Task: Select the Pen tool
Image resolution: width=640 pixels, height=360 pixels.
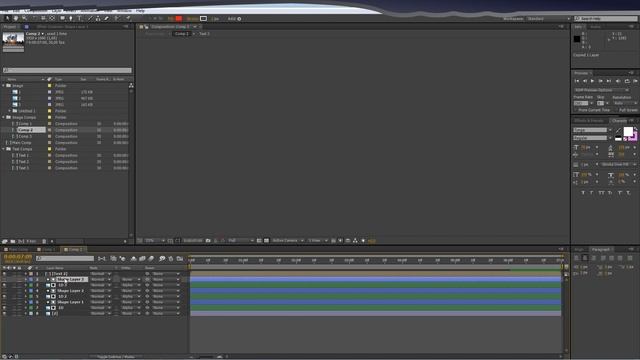Action: point(71,18)
